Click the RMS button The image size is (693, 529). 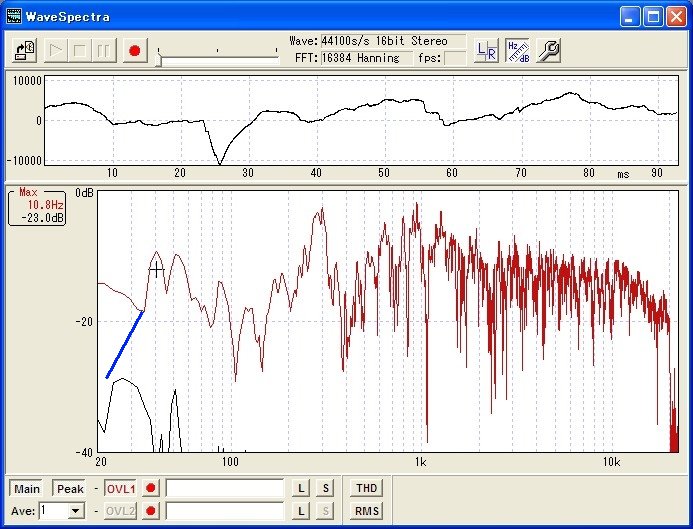[x=366, y=511]
